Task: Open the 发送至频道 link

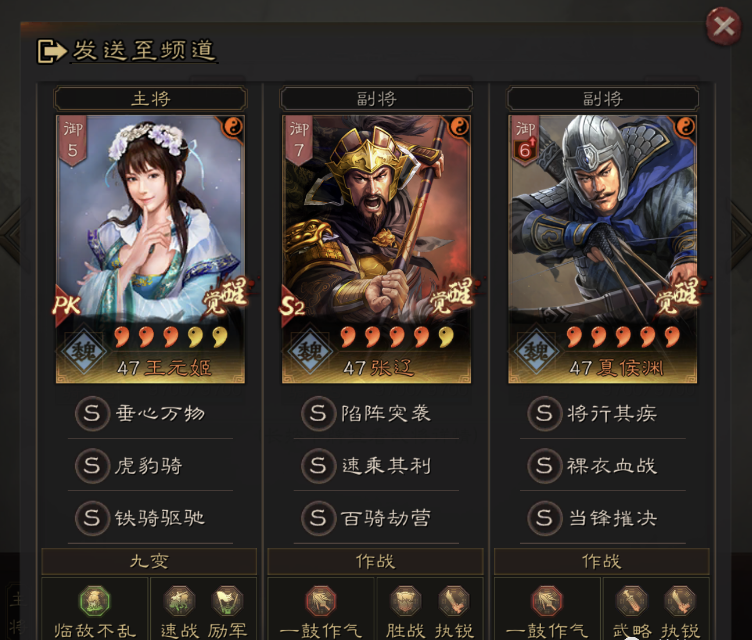Action: coord(144,50)
